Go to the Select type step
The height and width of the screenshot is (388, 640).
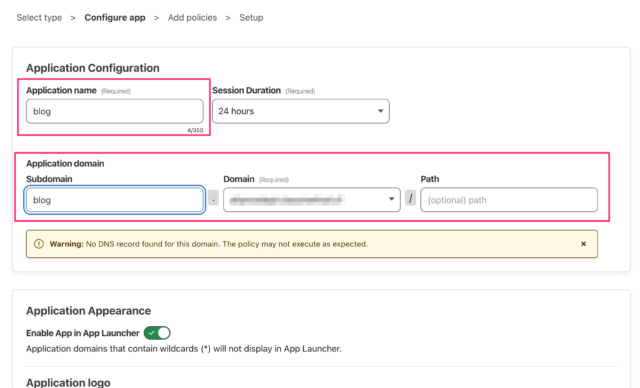[x=39, y=18]
